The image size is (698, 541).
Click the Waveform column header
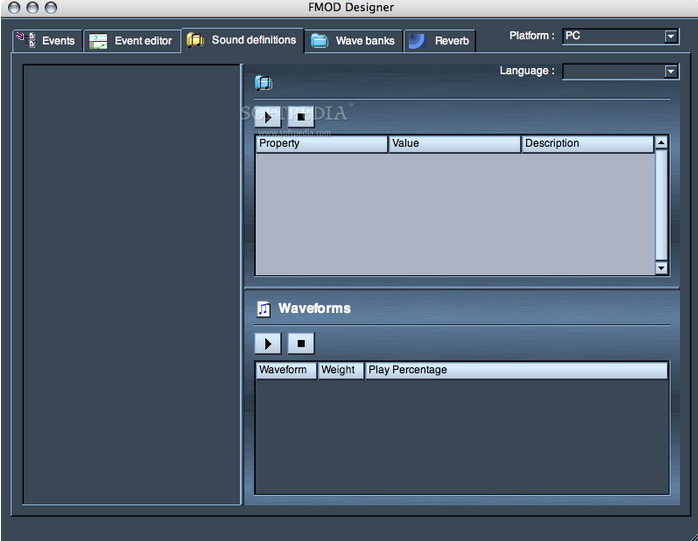tap(286, 370)
